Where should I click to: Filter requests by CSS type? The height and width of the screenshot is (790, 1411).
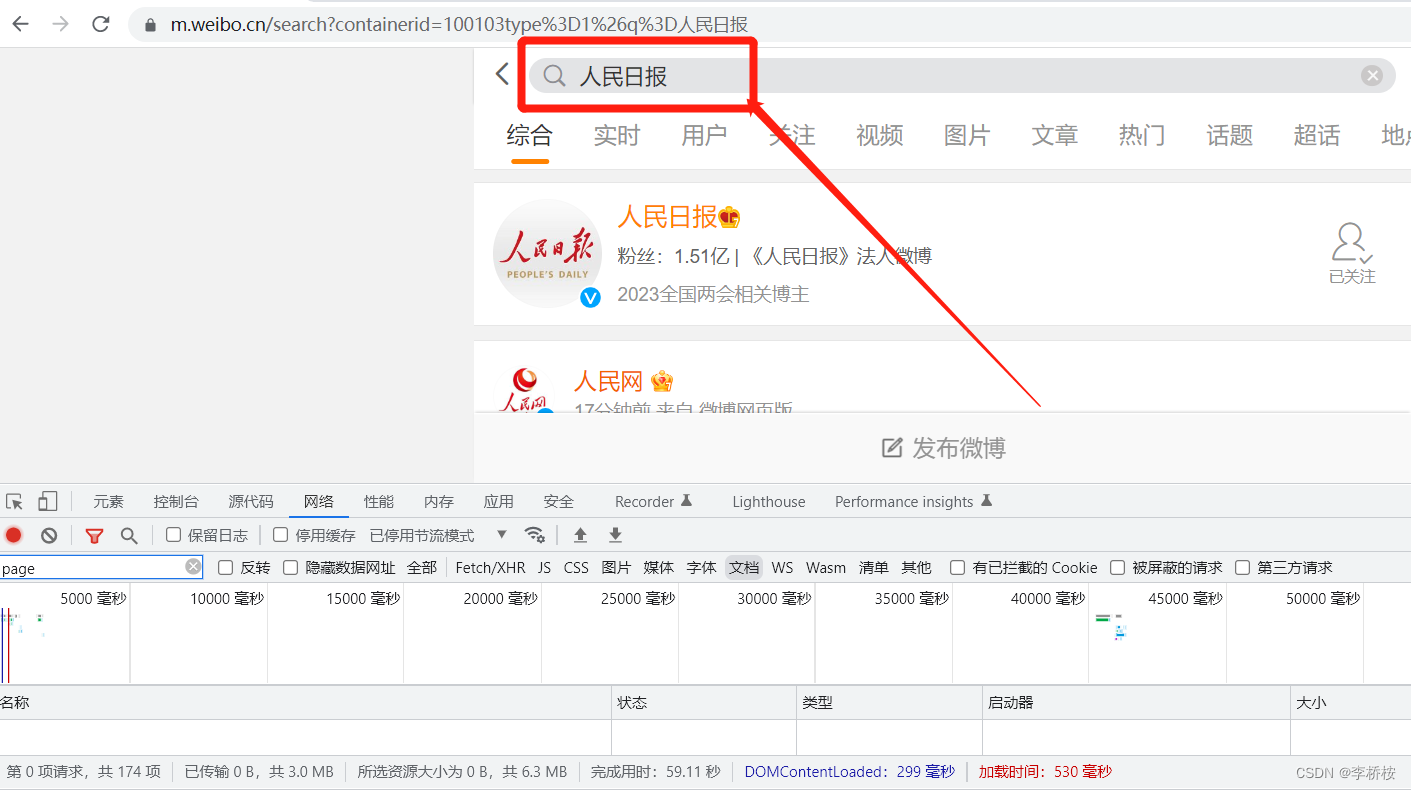pyautogui.click(x=576, y=567)
